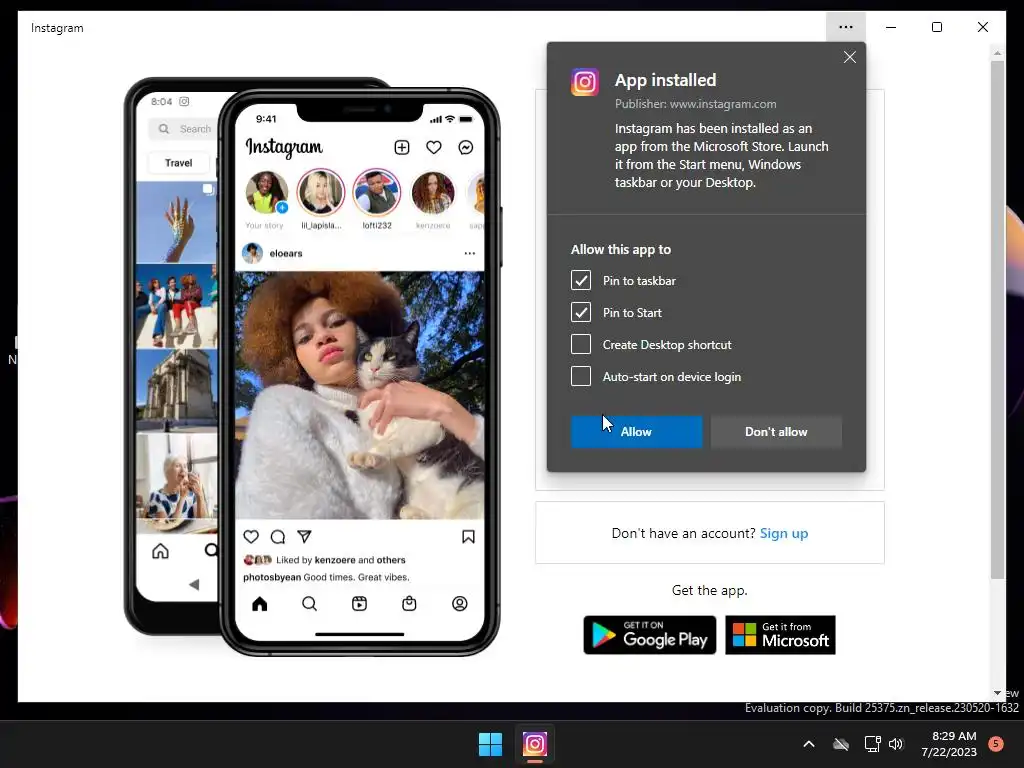Maximize the Instagram window
Image resolution: width=1024 pixels, height=768 pixels.
pos(936,27)
